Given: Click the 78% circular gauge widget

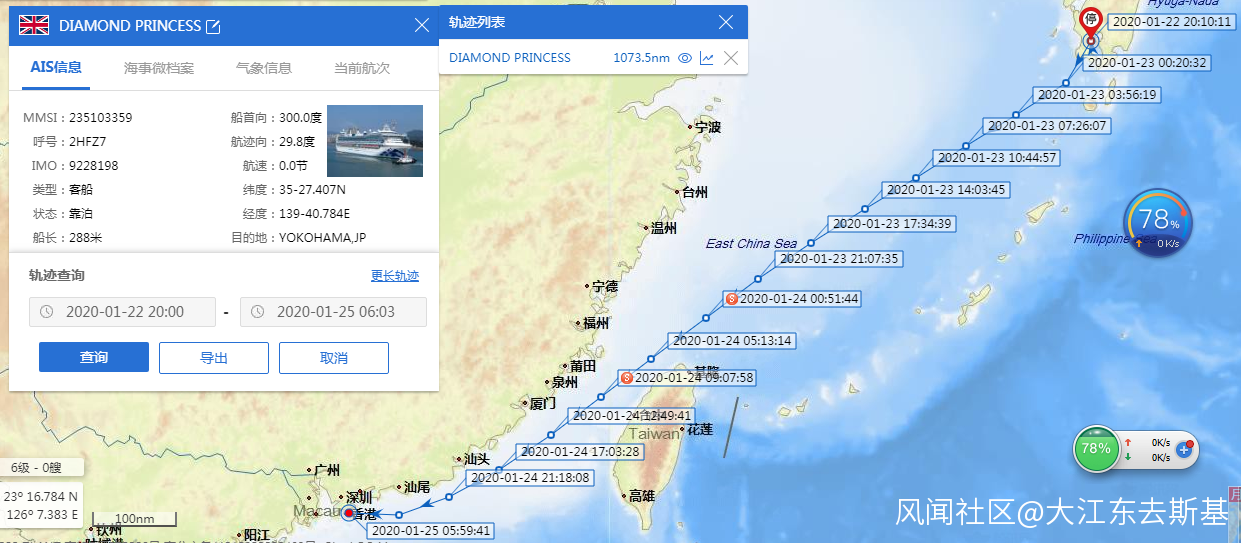Looking at the screenshot, I should (1158, 224).
